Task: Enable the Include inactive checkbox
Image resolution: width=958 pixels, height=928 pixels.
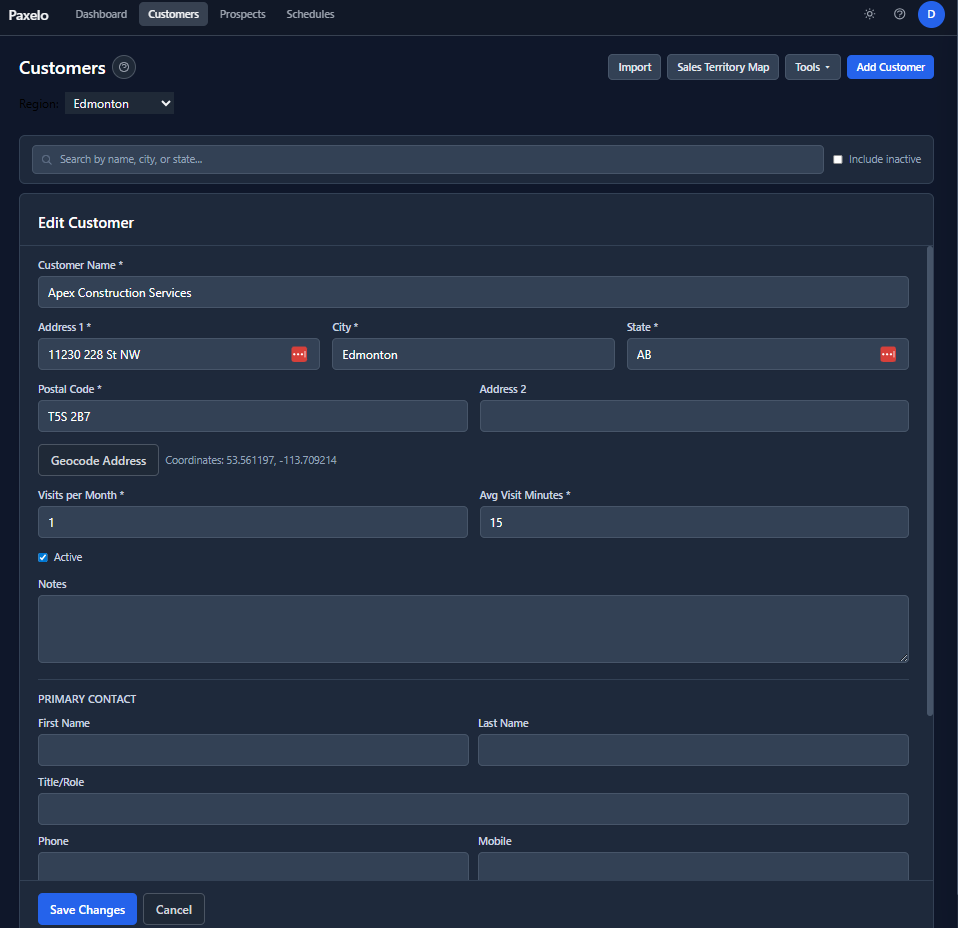Action: [x=837, y=158]
